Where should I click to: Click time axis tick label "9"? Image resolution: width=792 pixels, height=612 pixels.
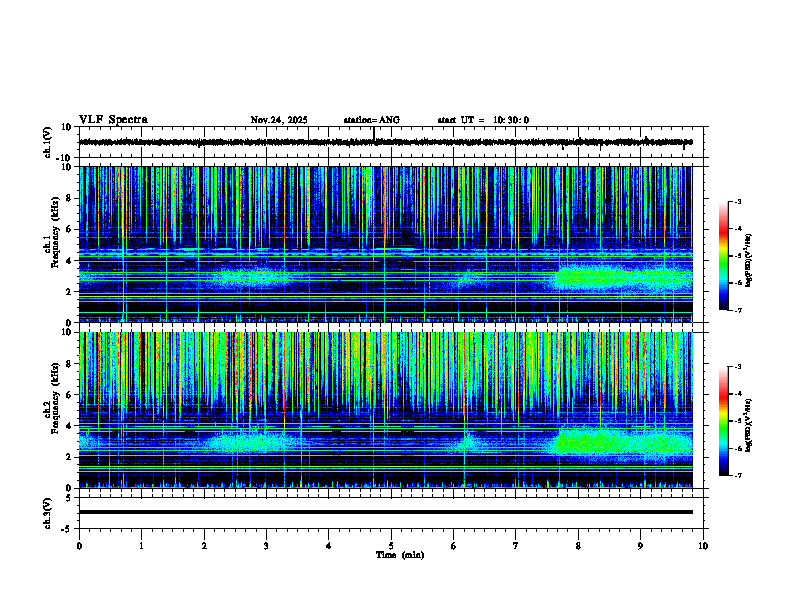(640, 546)
